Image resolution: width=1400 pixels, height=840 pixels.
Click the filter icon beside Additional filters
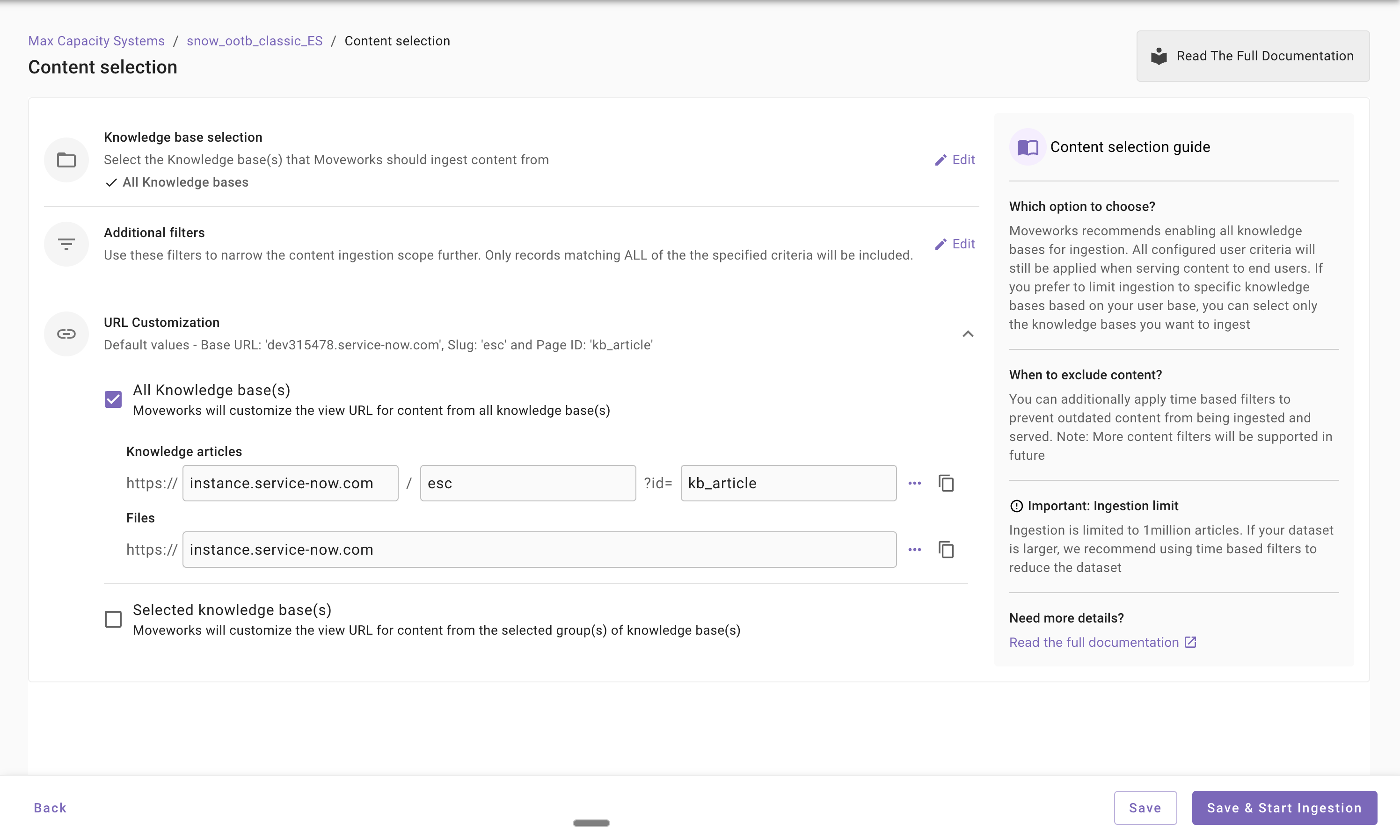66,245
